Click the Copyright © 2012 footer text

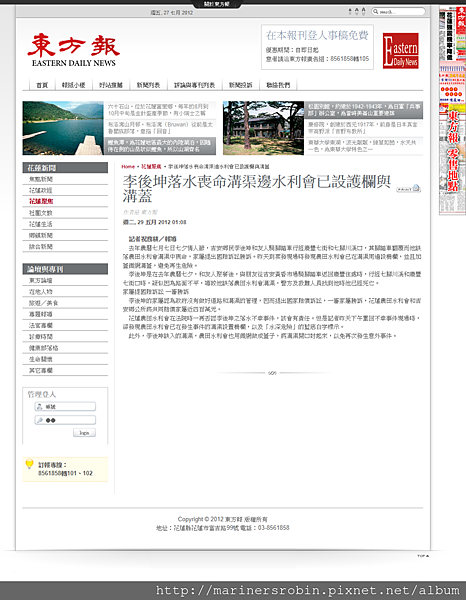point(223,519)
